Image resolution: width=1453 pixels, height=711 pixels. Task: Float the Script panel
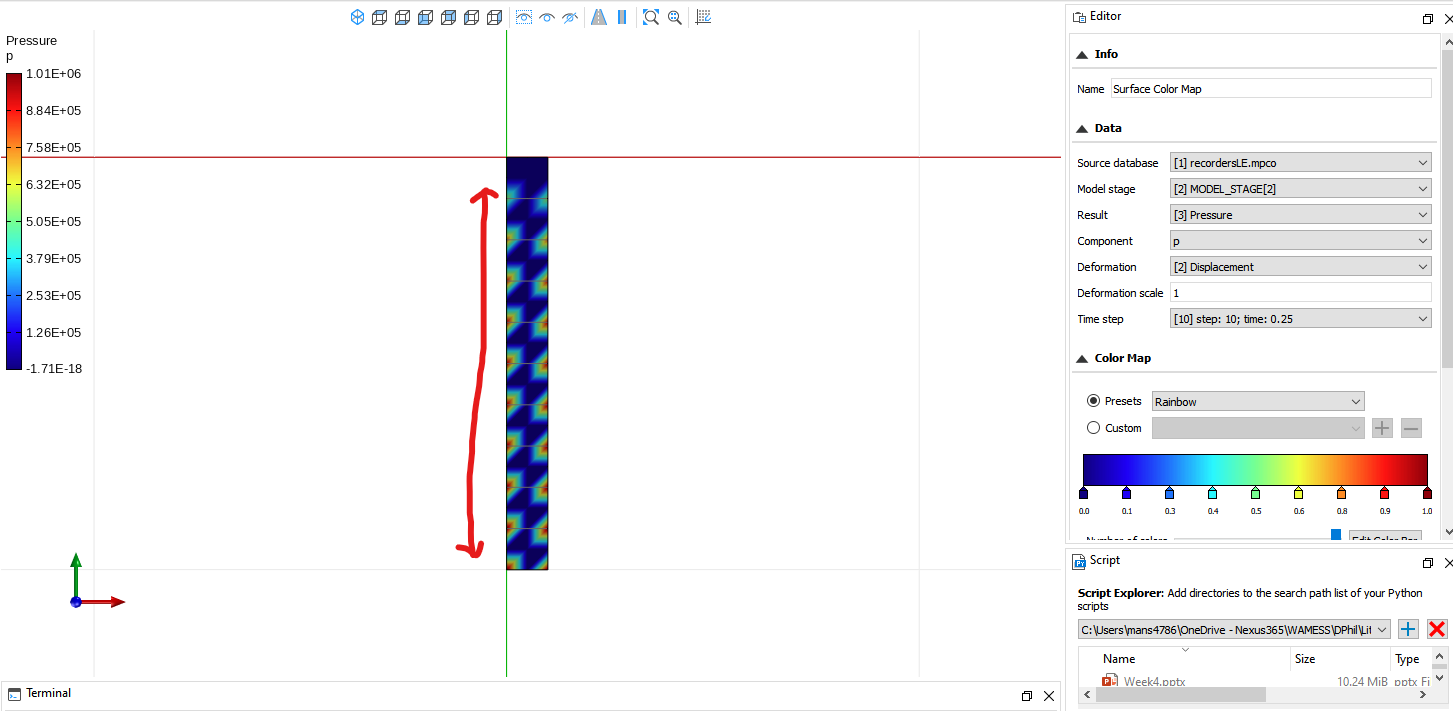[x=1428, y=563]
